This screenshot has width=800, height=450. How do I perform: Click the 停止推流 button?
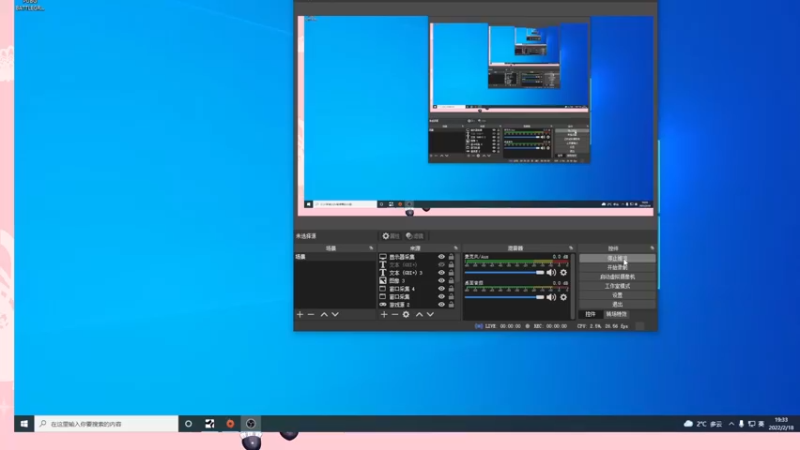point(617,258)
